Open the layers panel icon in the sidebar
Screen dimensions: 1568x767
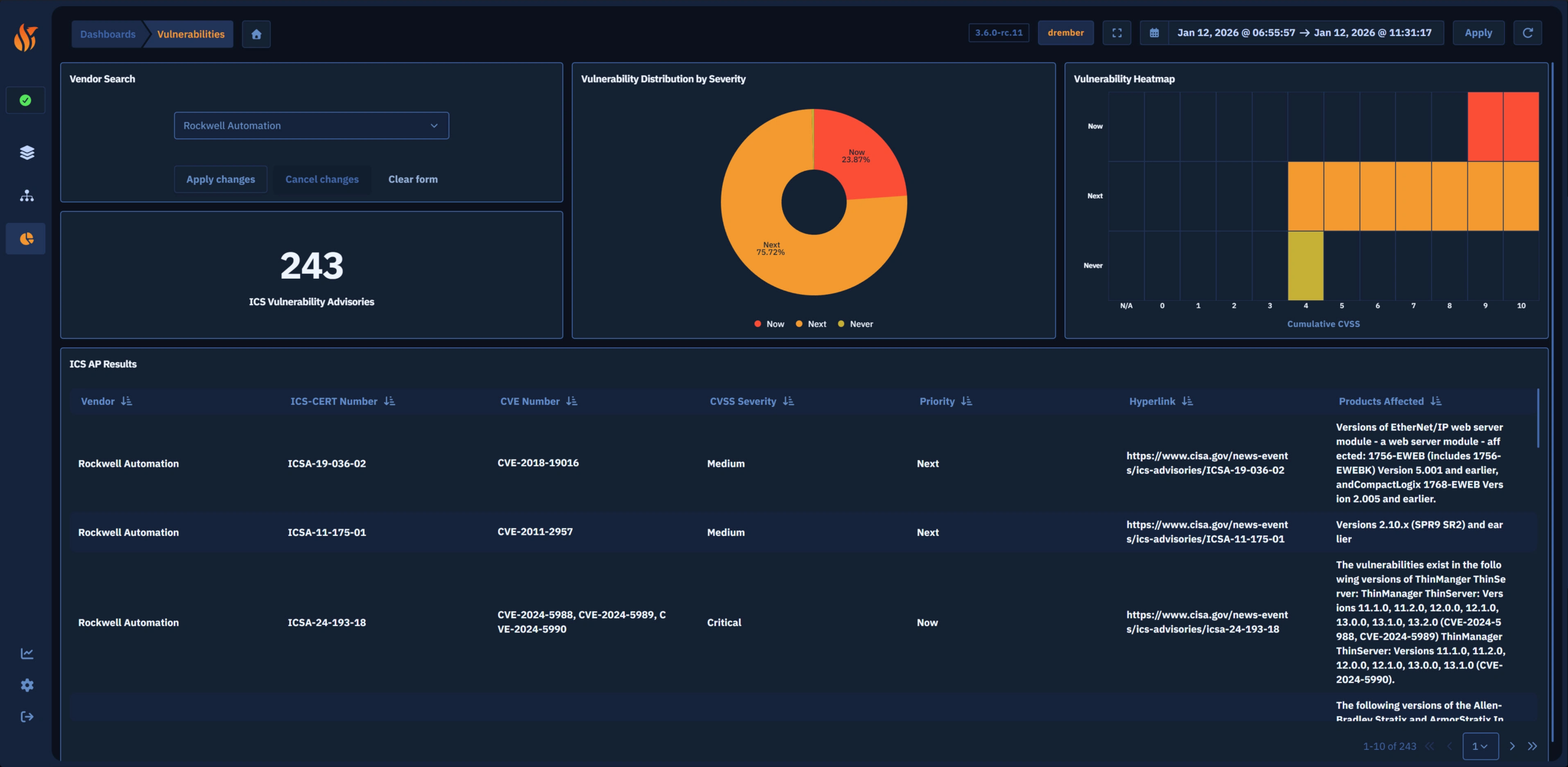click(x=26, y=152)
